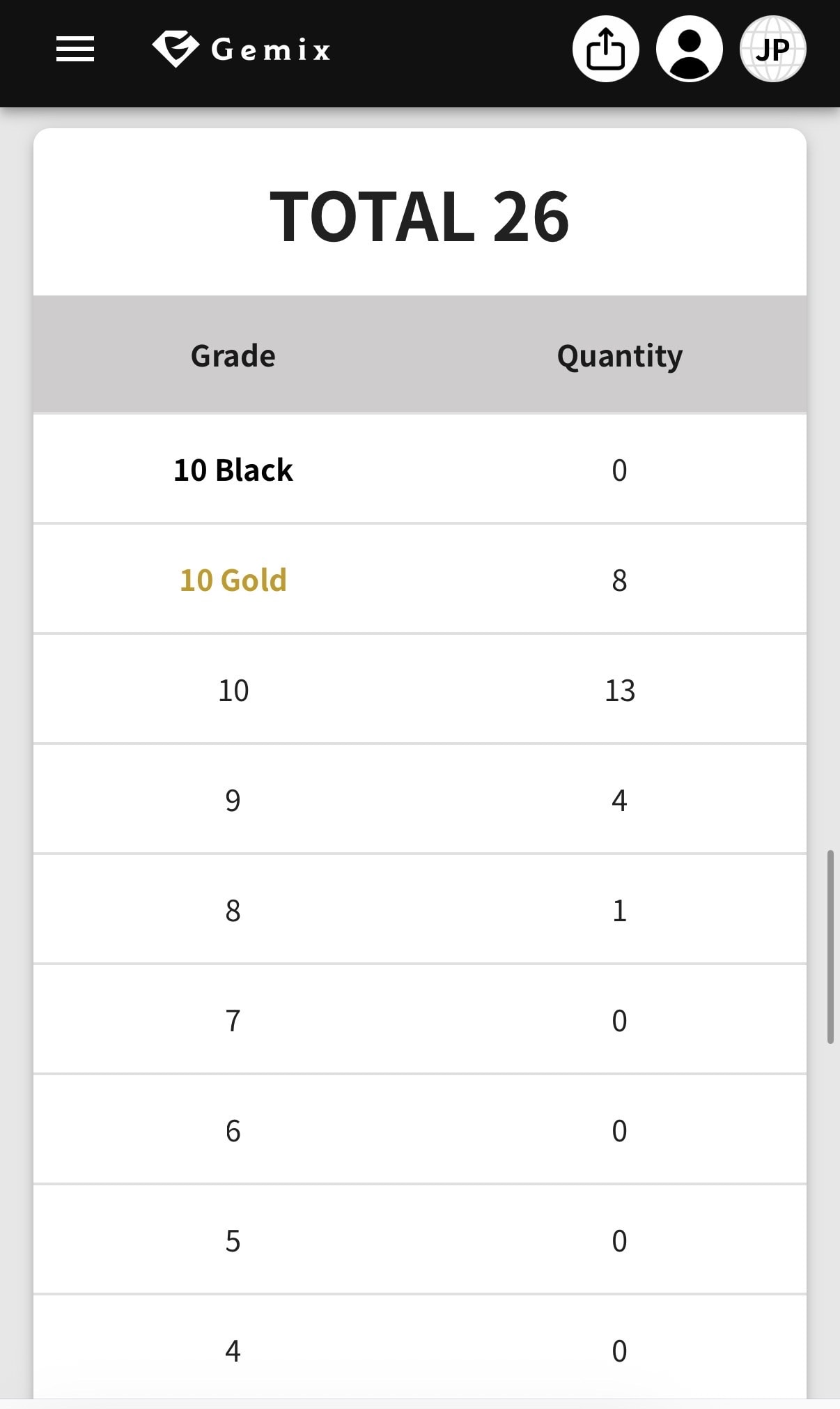Click the Quantity column header
The height and width of the screenshot is (1409, 840).
tap(620, 356)
